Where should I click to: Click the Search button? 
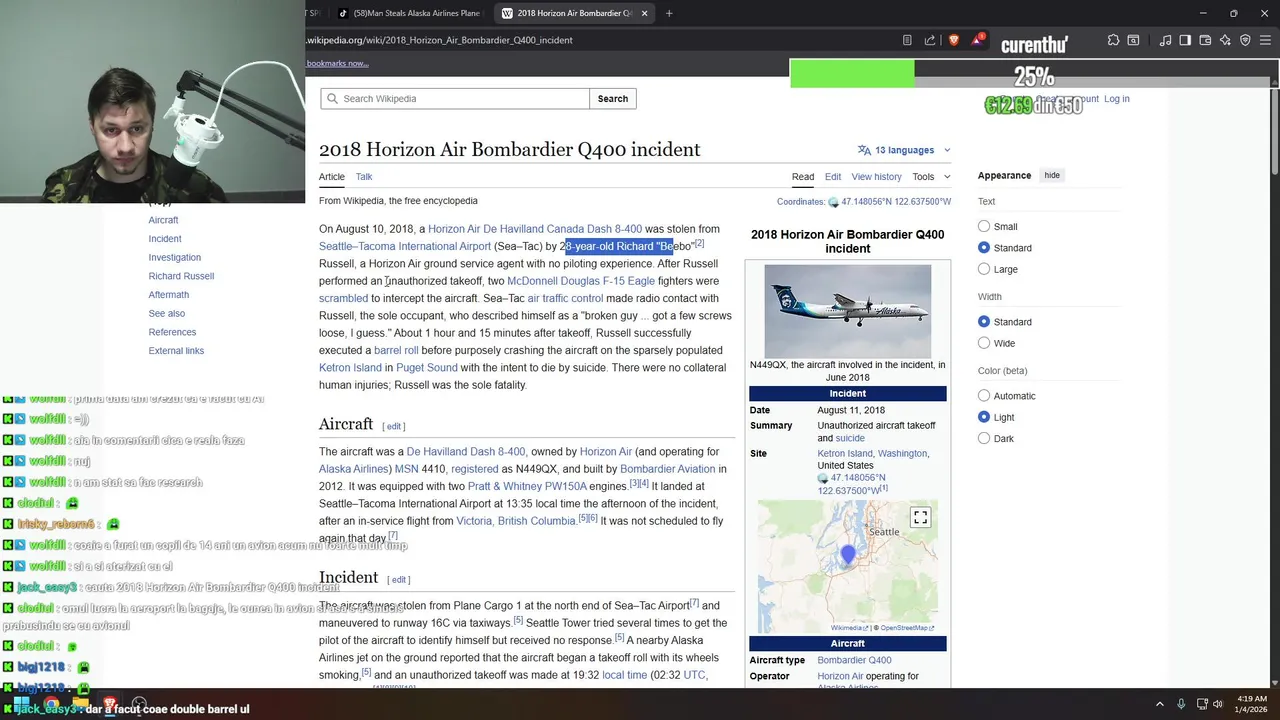point(613,98)
